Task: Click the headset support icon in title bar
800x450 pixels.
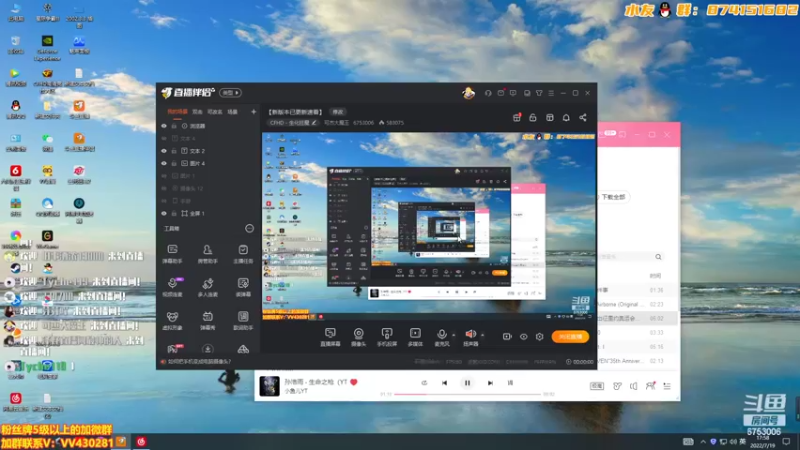Action: 488,93
